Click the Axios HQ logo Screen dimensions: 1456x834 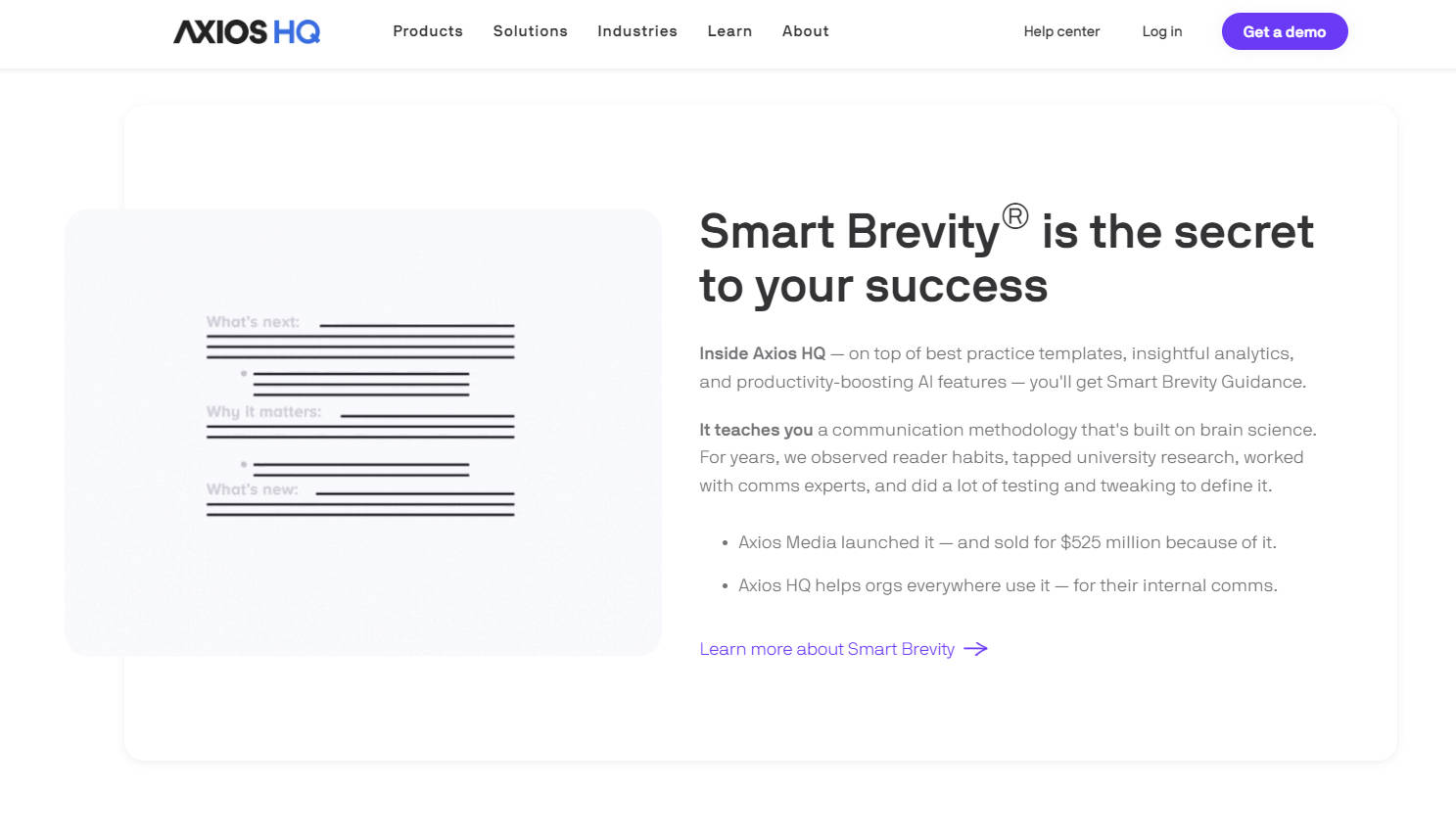[x=247, y=32]
